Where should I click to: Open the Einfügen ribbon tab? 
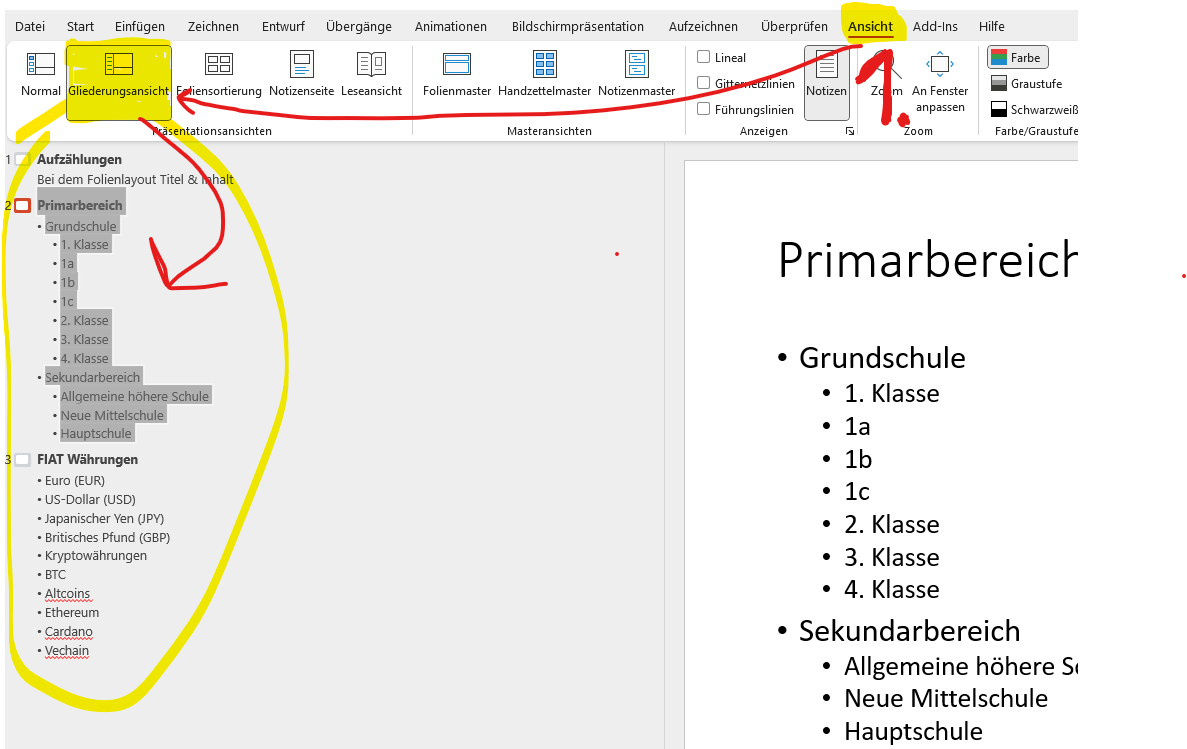140,27
